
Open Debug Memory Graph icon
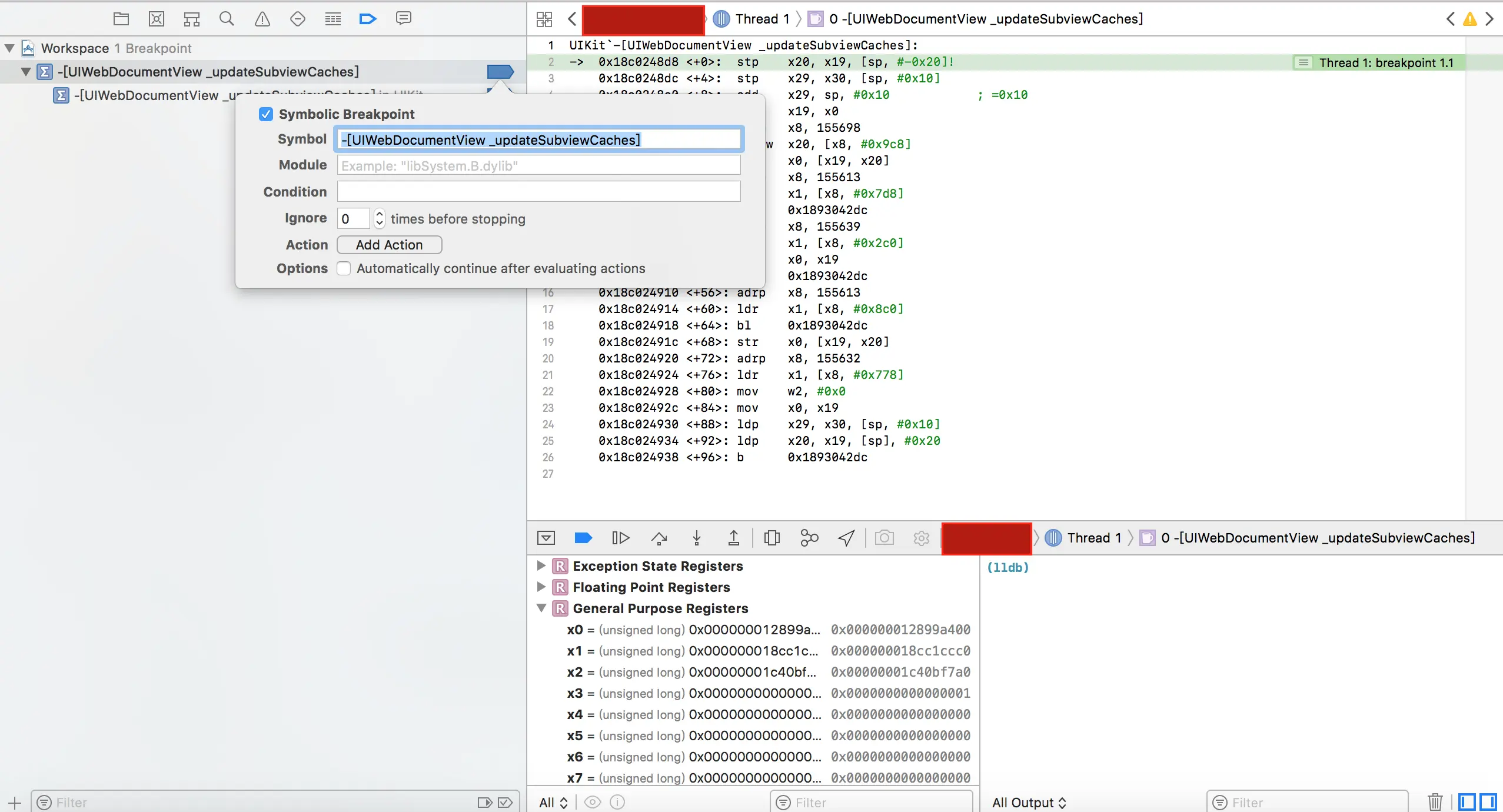(x=809, y=538)
